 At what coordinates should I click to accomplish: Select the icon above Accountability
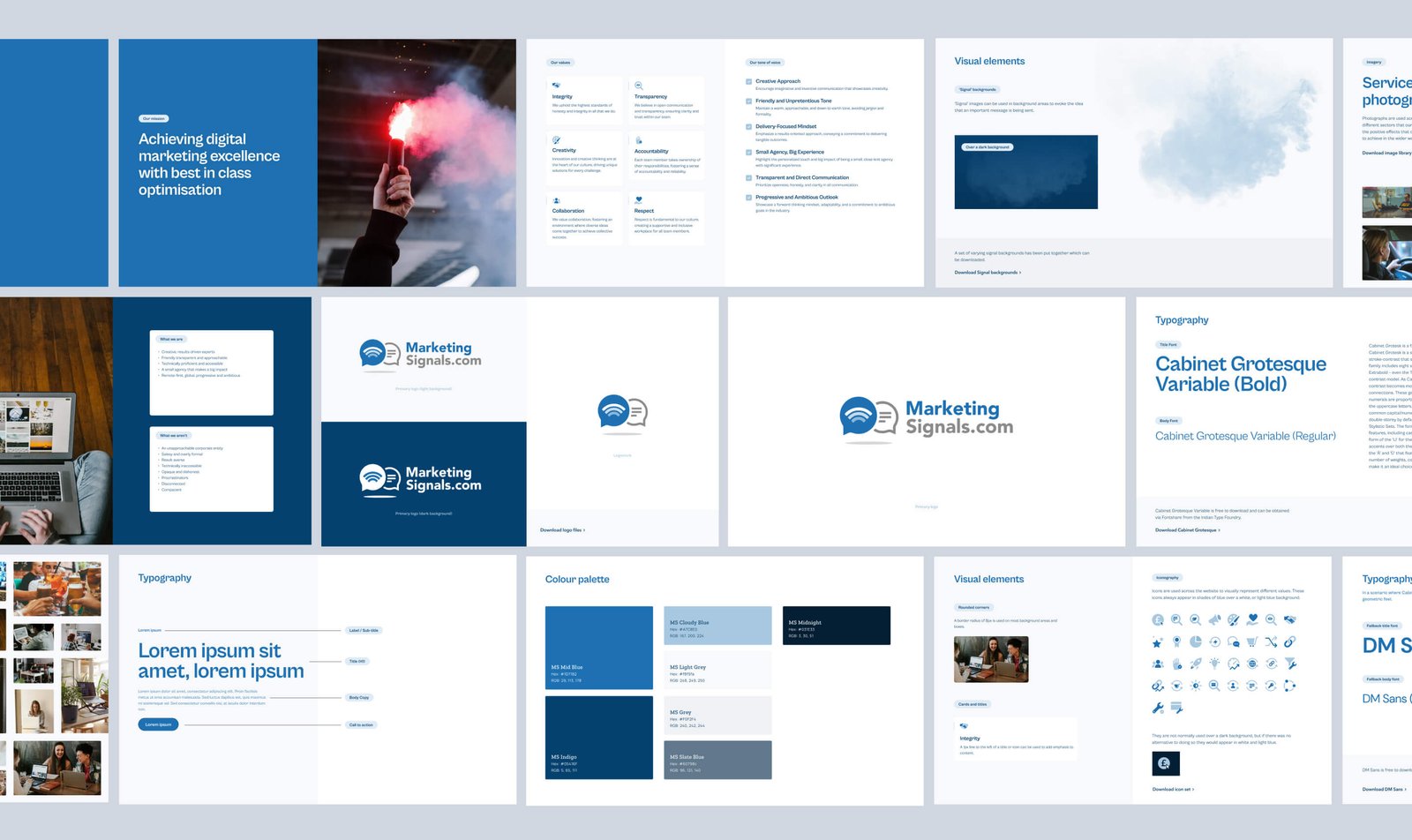point(638,140)
